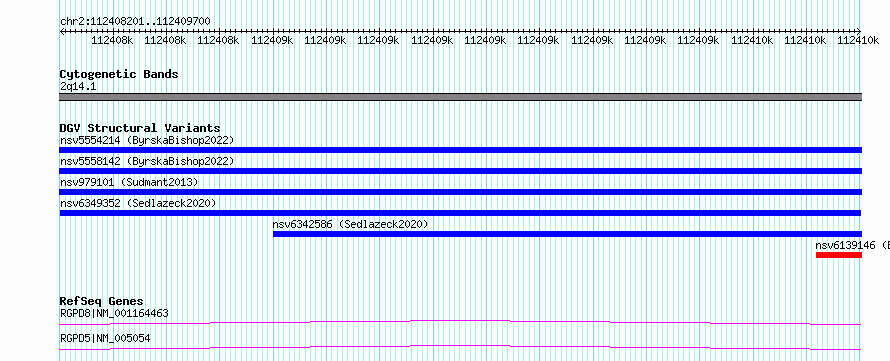Click the magenta RGPD8 gene line
Image resolution: width=890 pixels, height=361 pixels.
pos(460,322)
